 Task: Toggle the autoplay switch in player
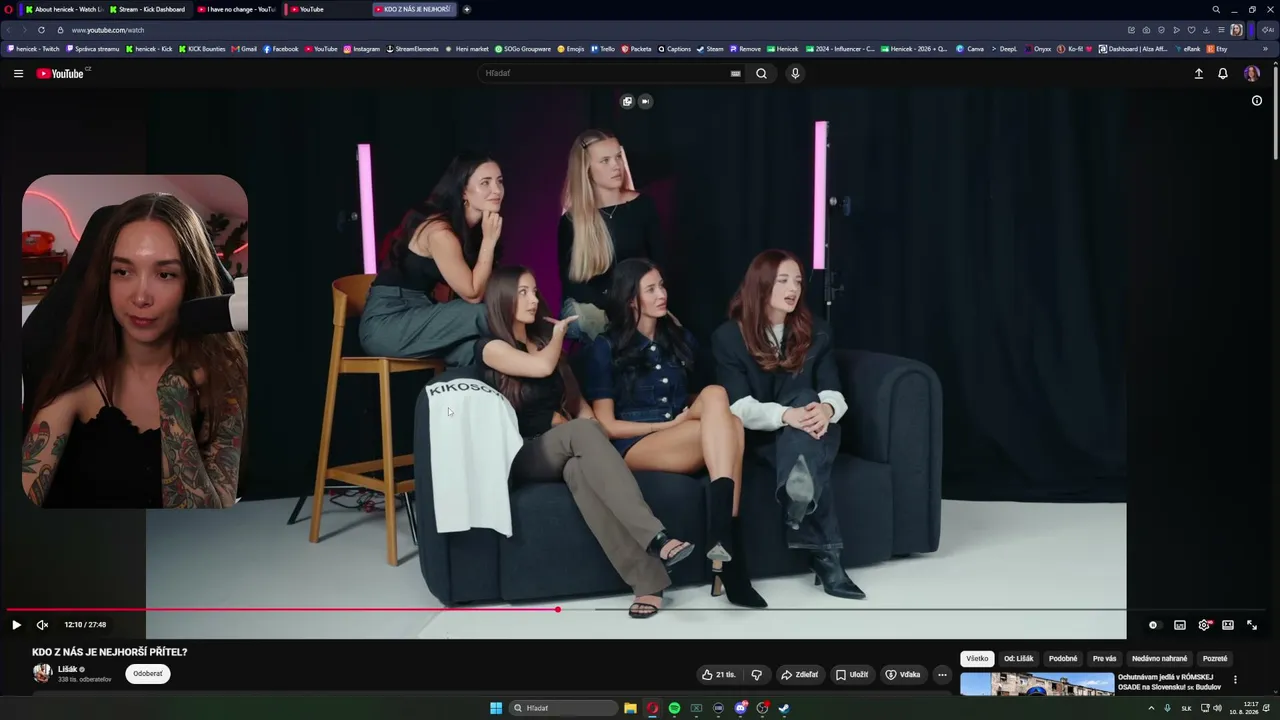tap(1153, 625)
